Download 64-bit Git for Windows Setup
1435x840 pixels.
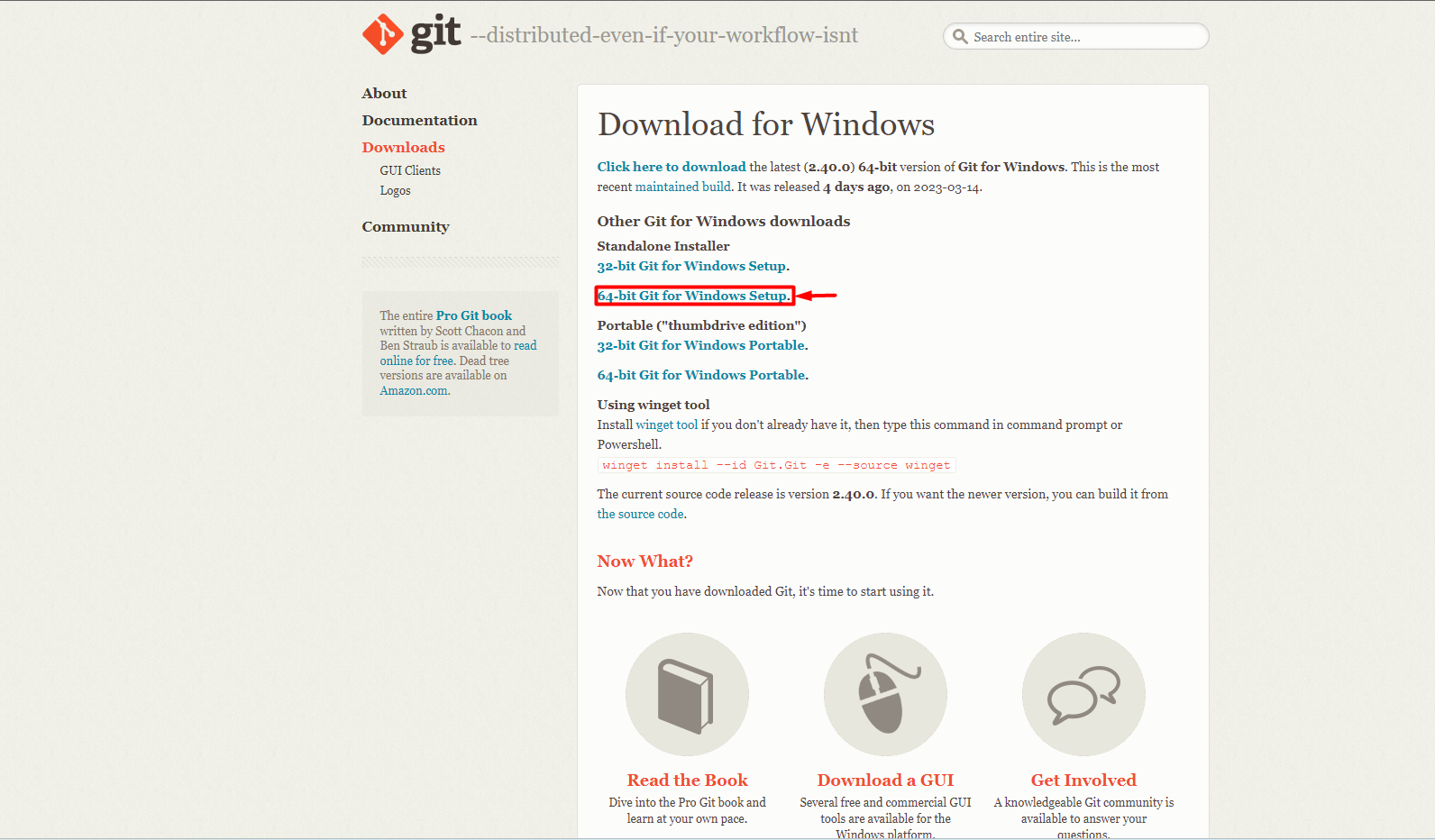pos(692,296)
